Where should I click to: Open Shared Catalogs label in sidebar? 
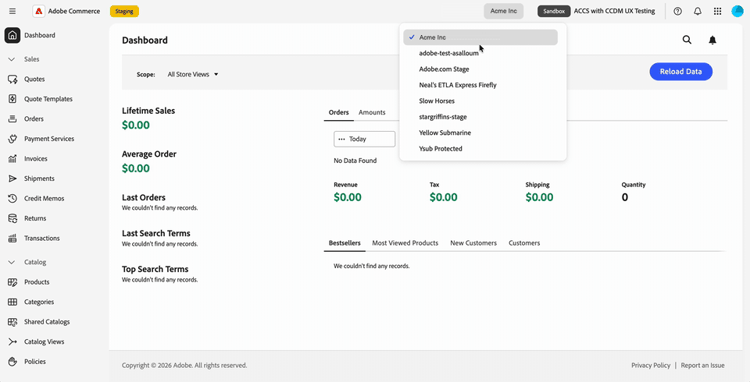tap(47, 322)
